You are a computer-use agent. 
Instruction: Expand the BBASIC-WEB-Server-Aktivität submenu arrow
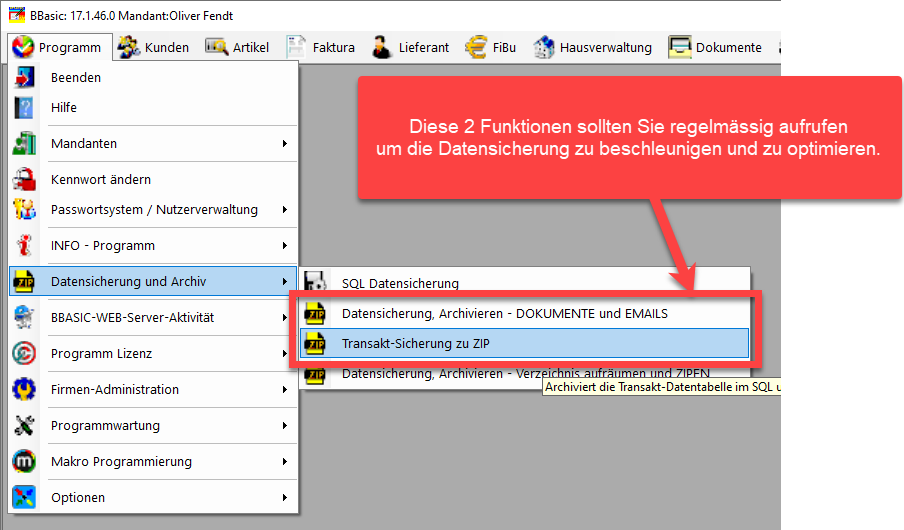pyautogui.click(x=285, y=317)
